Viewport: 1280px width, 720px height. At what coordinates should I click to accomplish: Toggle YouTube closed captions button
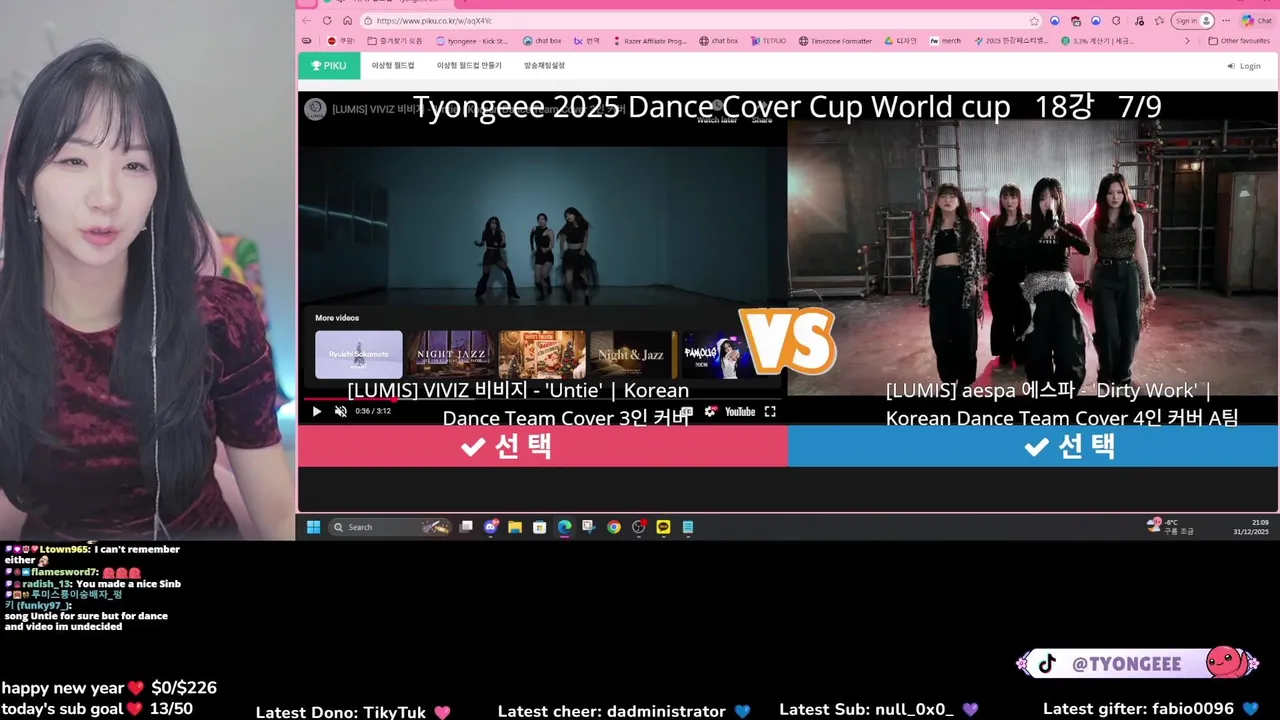click(x=687, y=411)
